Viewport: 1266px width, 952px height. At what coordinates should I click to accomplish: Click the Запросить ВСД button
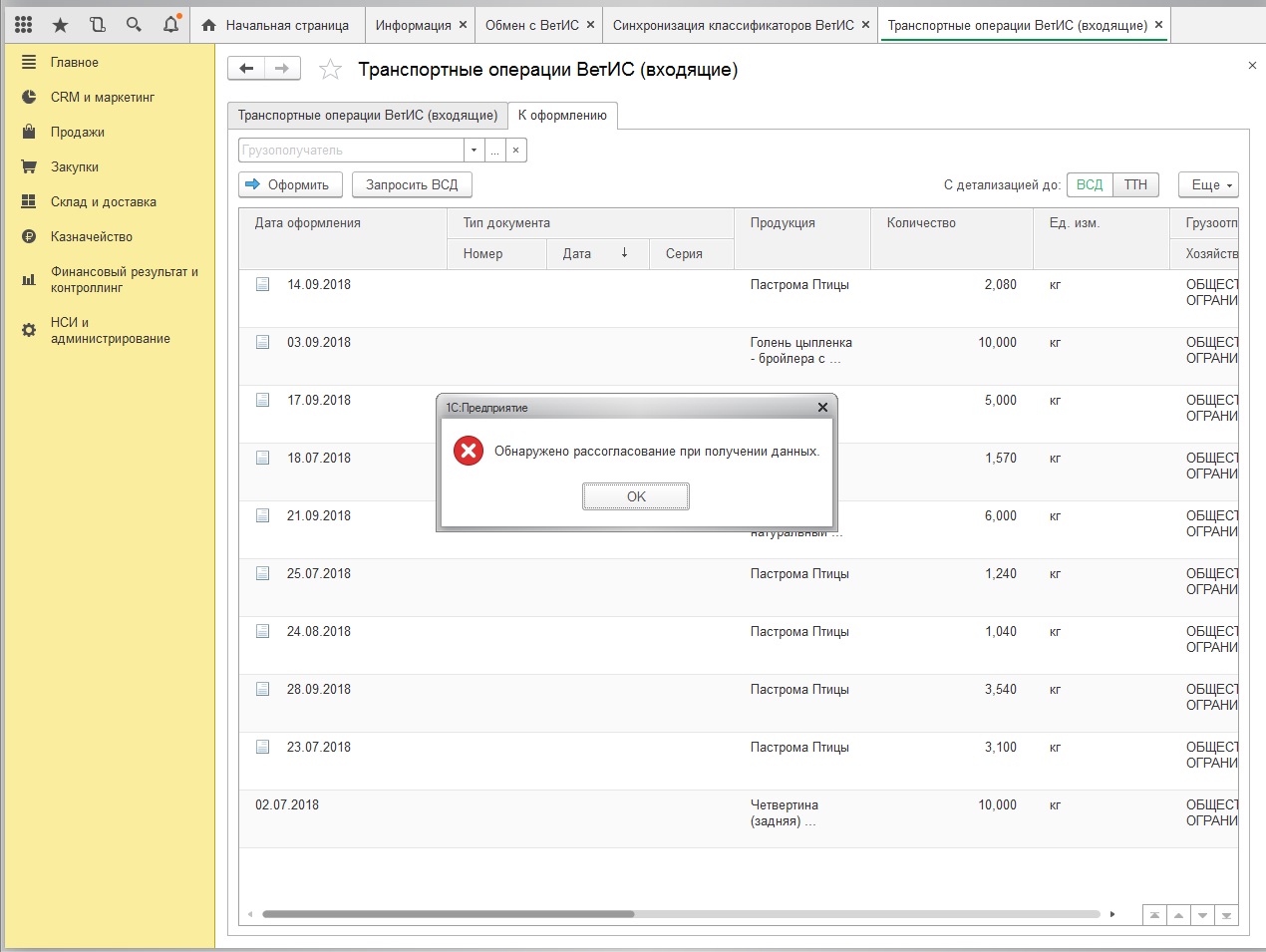[412, 184]
